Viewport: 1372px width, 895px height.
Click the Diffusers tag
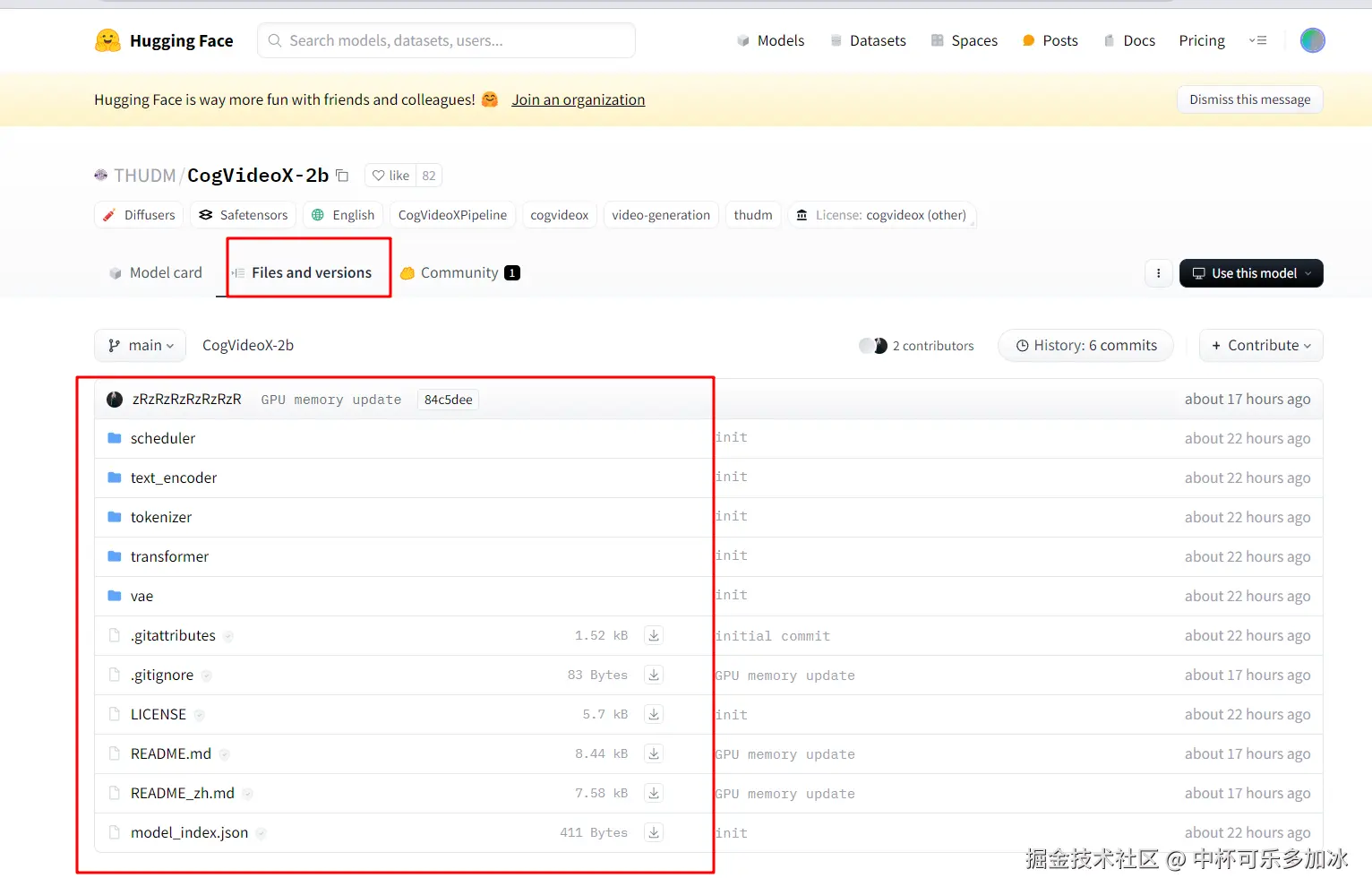coord(139,215)
